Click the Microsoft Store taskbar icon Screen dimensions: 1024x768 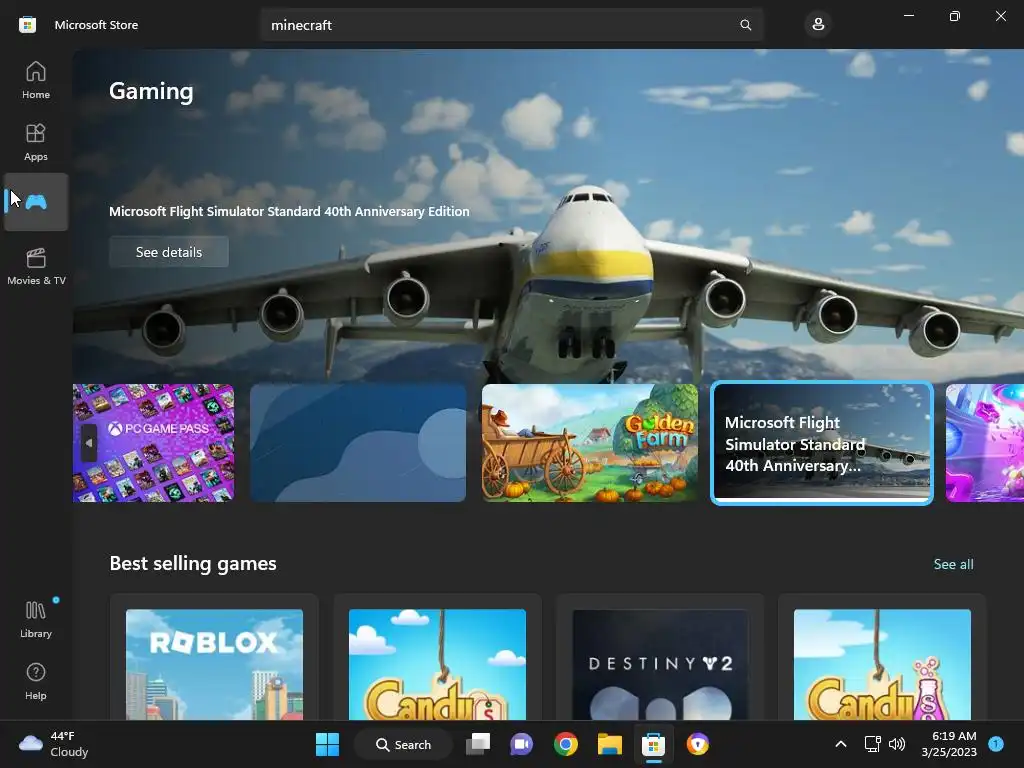tap(653, 744)
